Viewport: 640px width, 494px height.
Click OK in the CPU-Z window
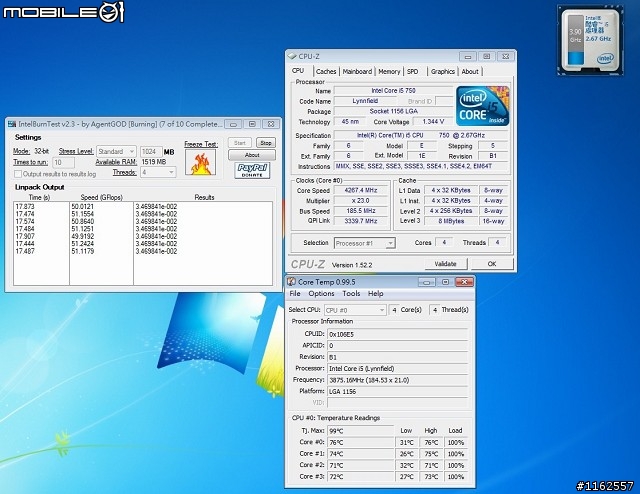click(492, 264)
